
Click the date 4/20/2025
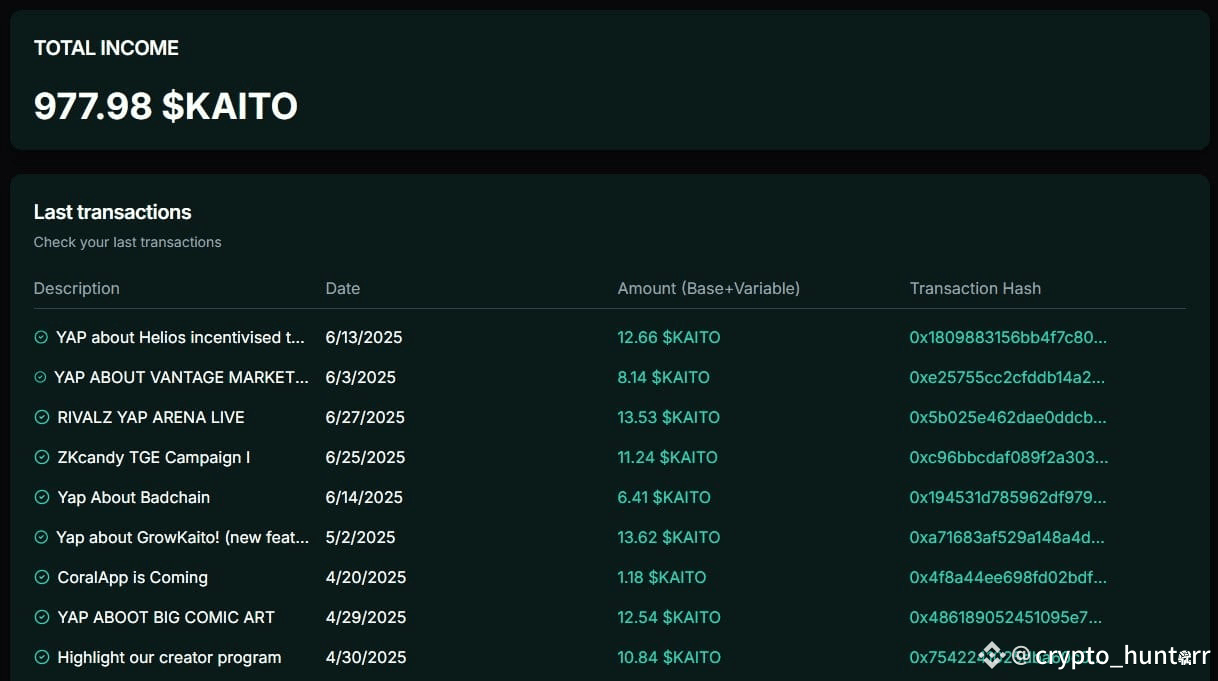click(x=366, y=578)
